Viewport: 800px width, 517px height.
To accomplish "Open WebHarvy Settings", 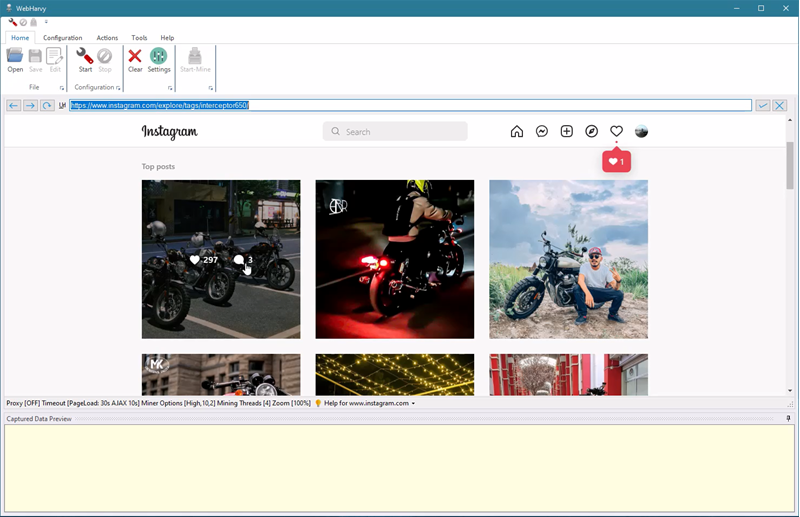I will [x=159, y=59].
